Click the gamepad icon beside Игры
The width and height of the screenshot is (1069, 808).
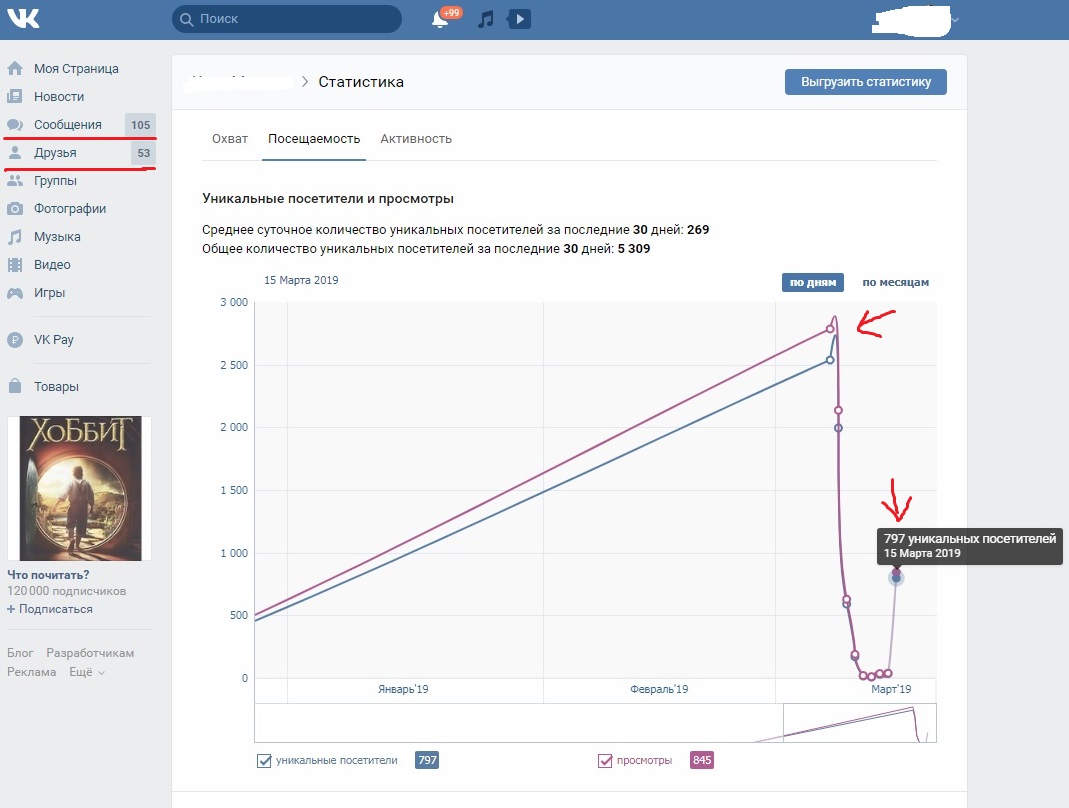[15, 293]
